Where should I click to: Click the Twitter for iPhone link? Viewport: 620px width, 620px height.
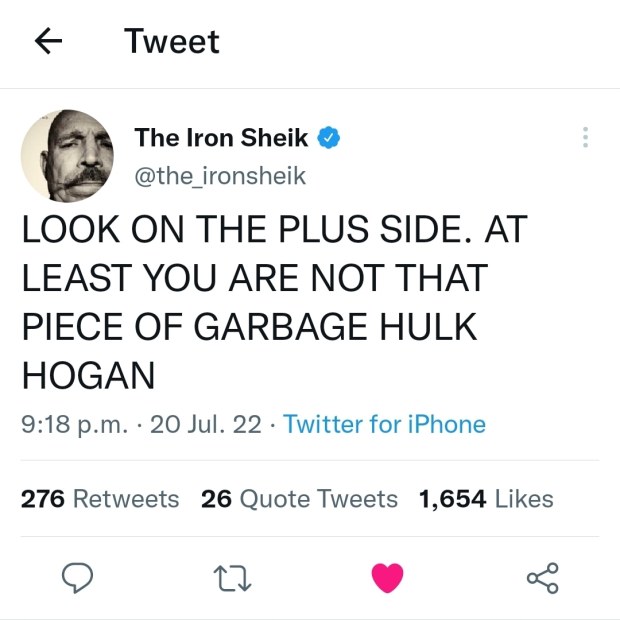[384, 424]
